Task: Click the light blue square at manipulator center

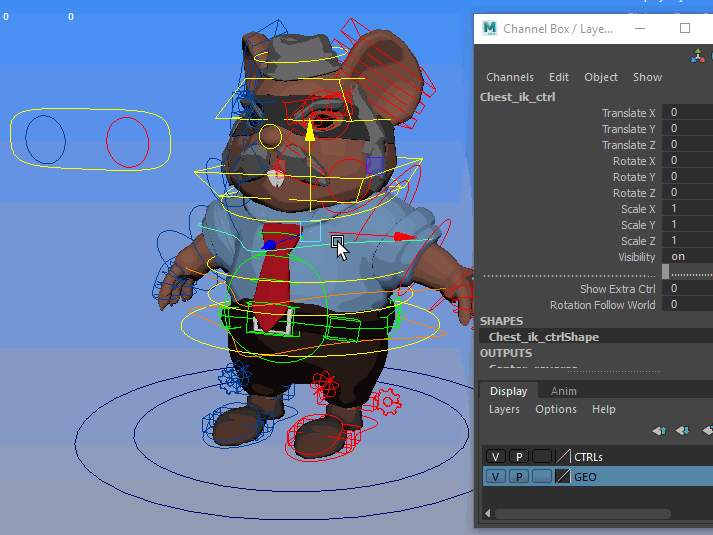Action: [x=311, y=231]
